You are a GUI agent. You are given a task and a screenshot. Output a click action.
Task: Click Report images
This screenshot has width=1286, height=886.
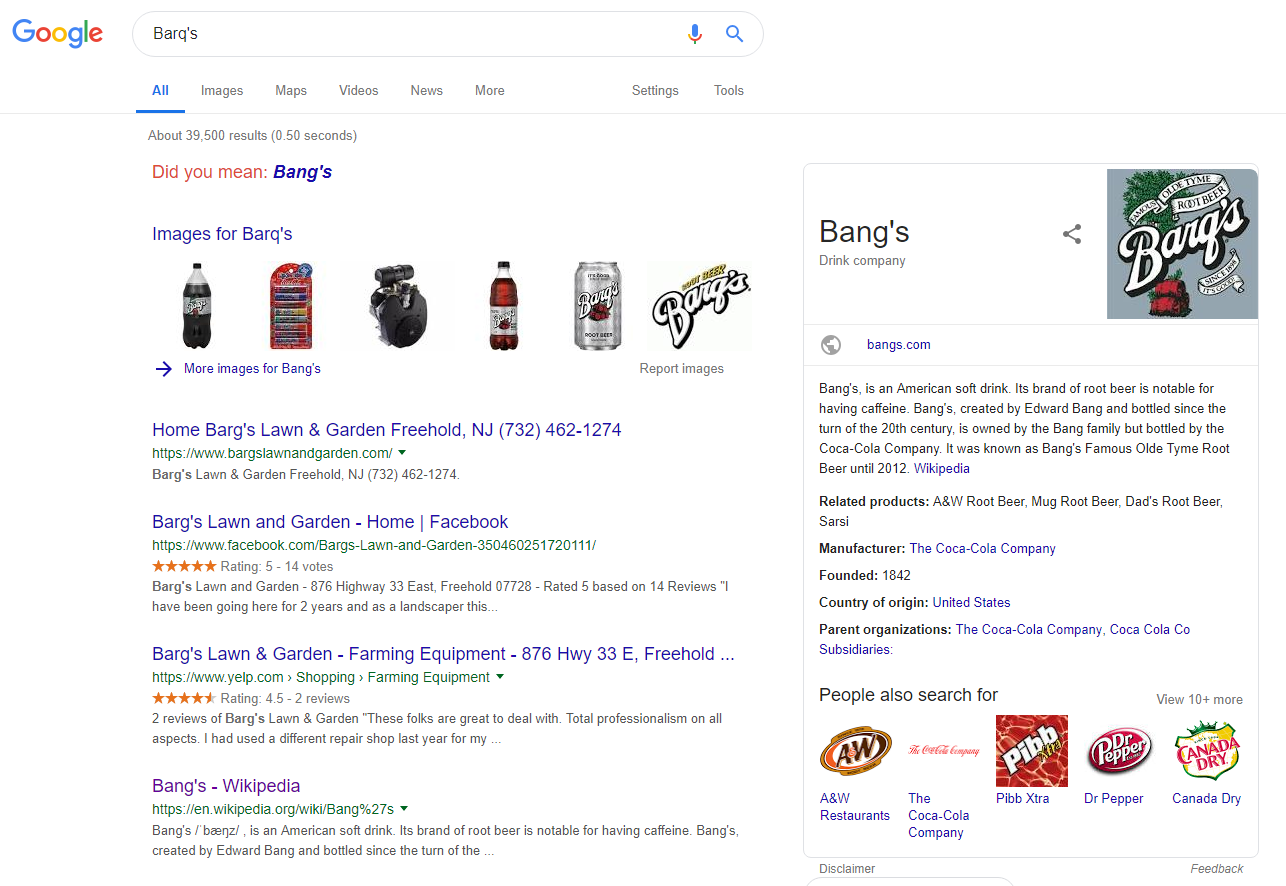coord(682,369)
